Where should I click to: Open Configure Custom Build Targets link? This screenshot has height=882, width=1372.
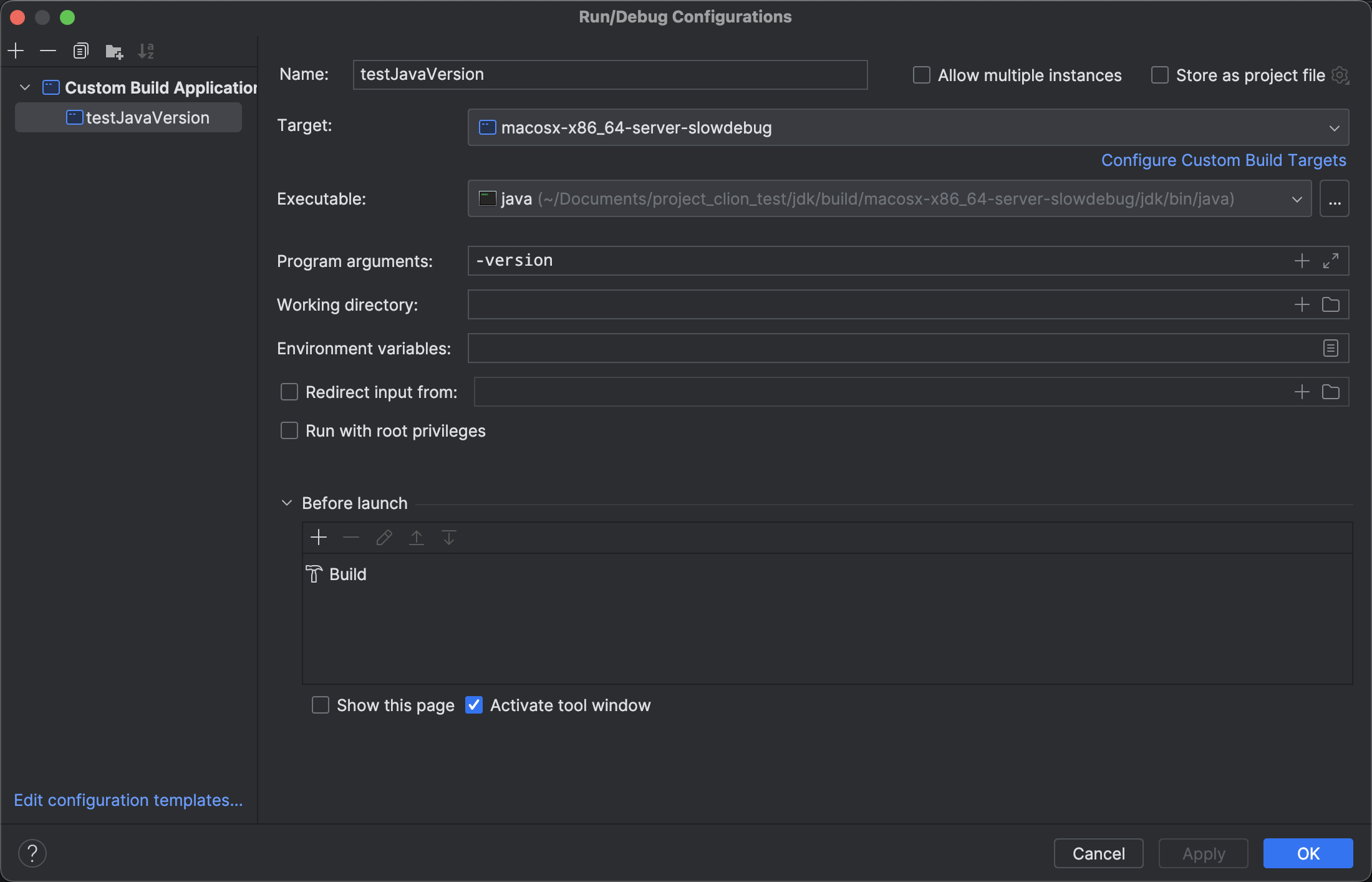pyautogui.click(x=1224, y=160)
